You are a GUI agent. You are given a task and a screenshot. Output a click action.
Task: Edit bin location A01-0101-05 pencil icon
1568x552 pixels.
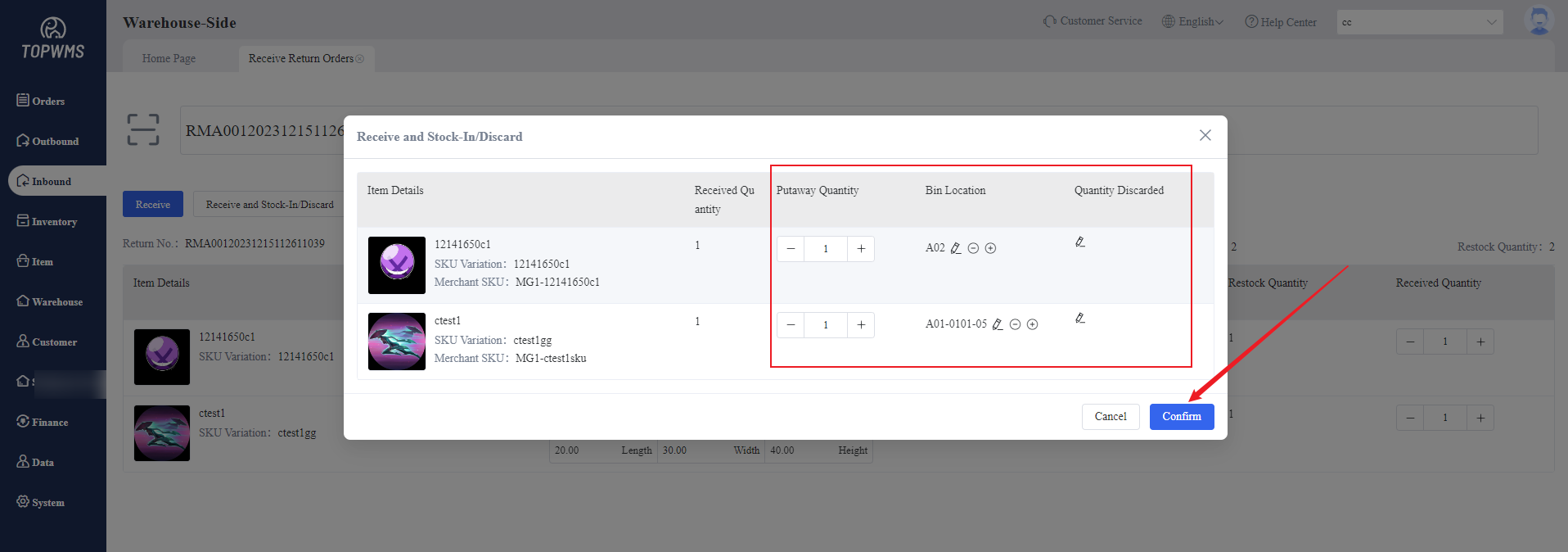point(998,324)
